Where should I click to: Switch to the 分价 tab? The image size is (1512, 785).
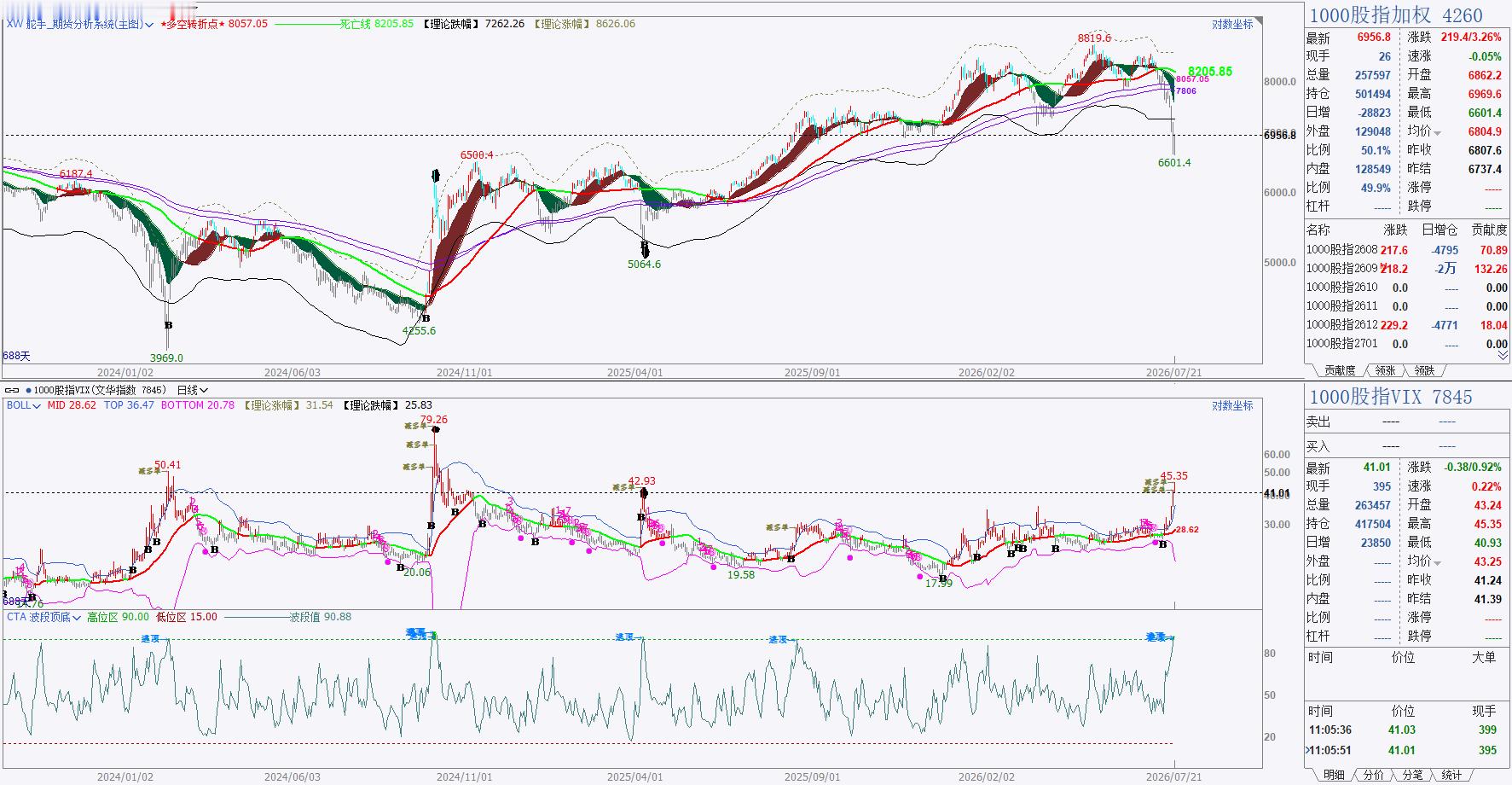[x=1374, y=775]
